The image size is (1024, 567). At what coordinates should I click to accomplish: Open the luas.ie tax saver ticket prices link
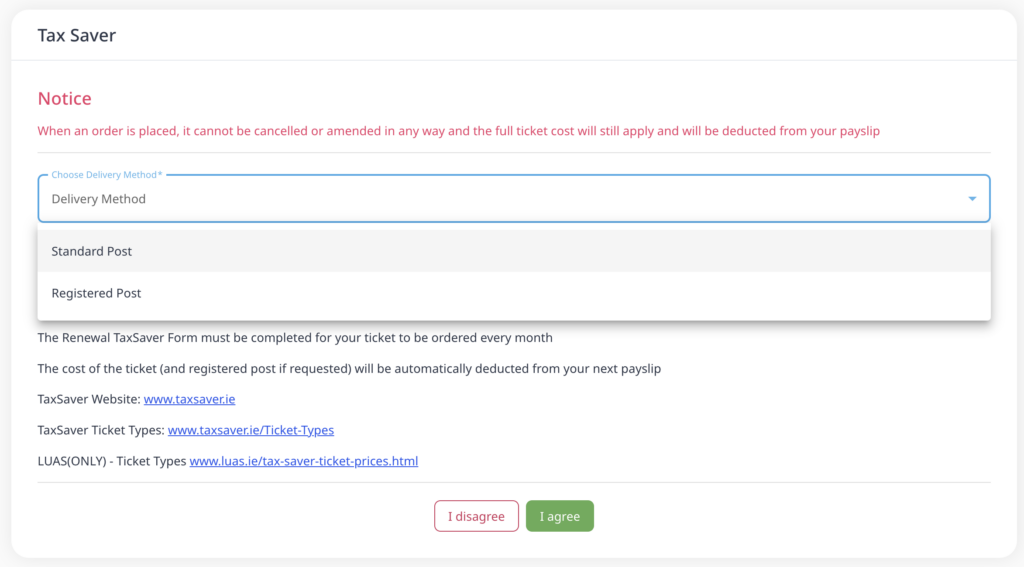[304, 461]
